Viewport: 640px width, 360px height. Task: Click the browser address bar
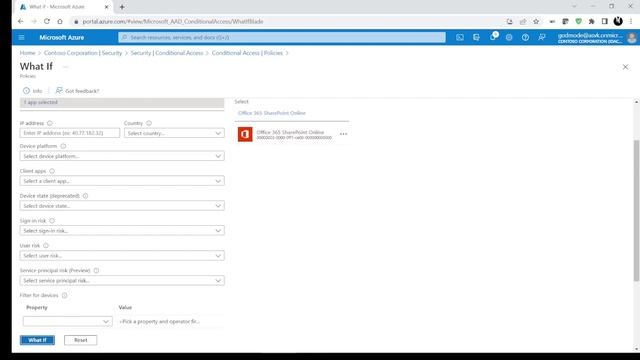286,21
